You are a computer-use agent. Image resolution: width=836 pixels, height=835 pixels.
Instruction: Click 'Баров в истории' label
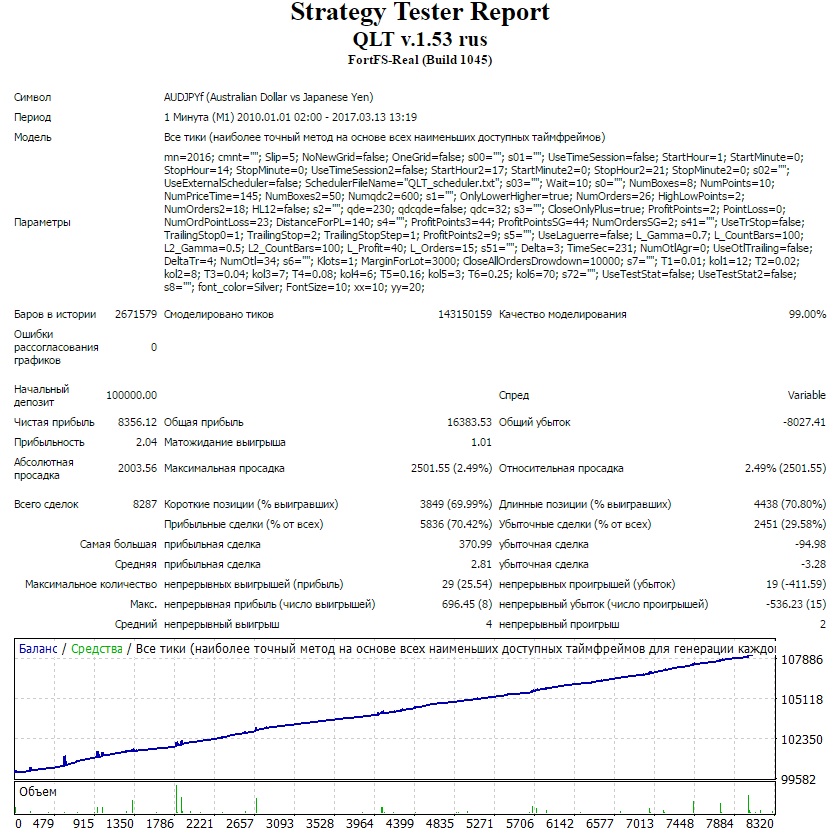55,314
